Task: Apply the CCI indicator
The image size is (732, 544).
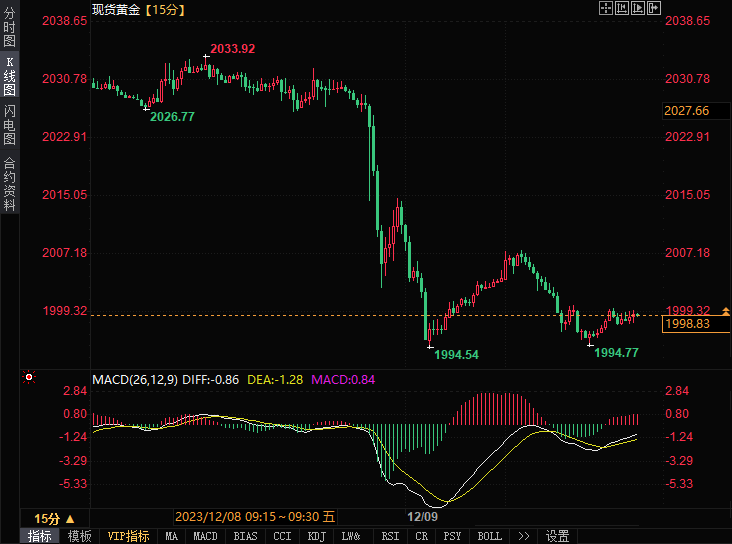Action: pyautogui.click(x=282, y=536)
